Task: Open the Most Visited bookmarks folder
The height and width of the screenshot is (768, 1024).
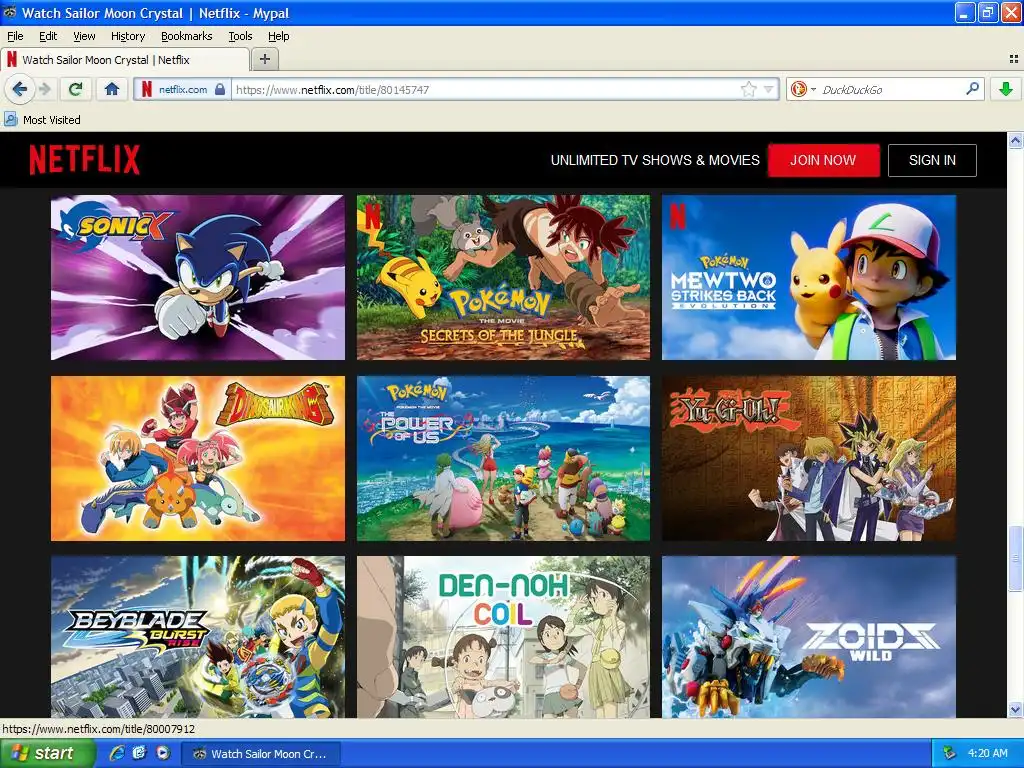Action: (43, 120)
